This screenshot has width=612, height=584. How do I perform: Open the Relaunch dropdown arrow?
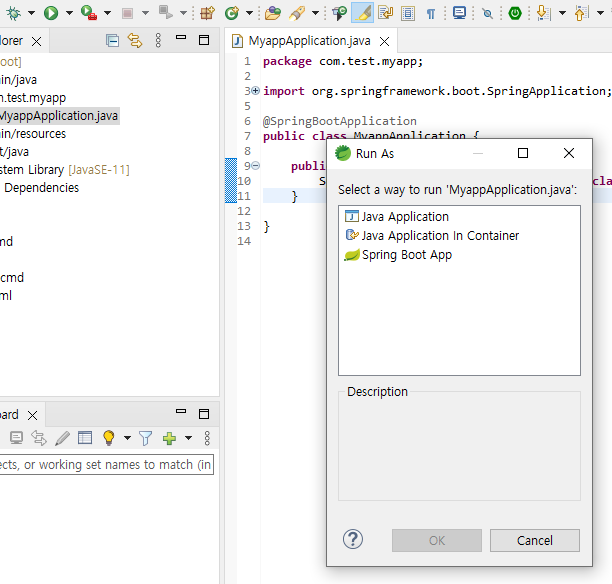click(183, 13)
